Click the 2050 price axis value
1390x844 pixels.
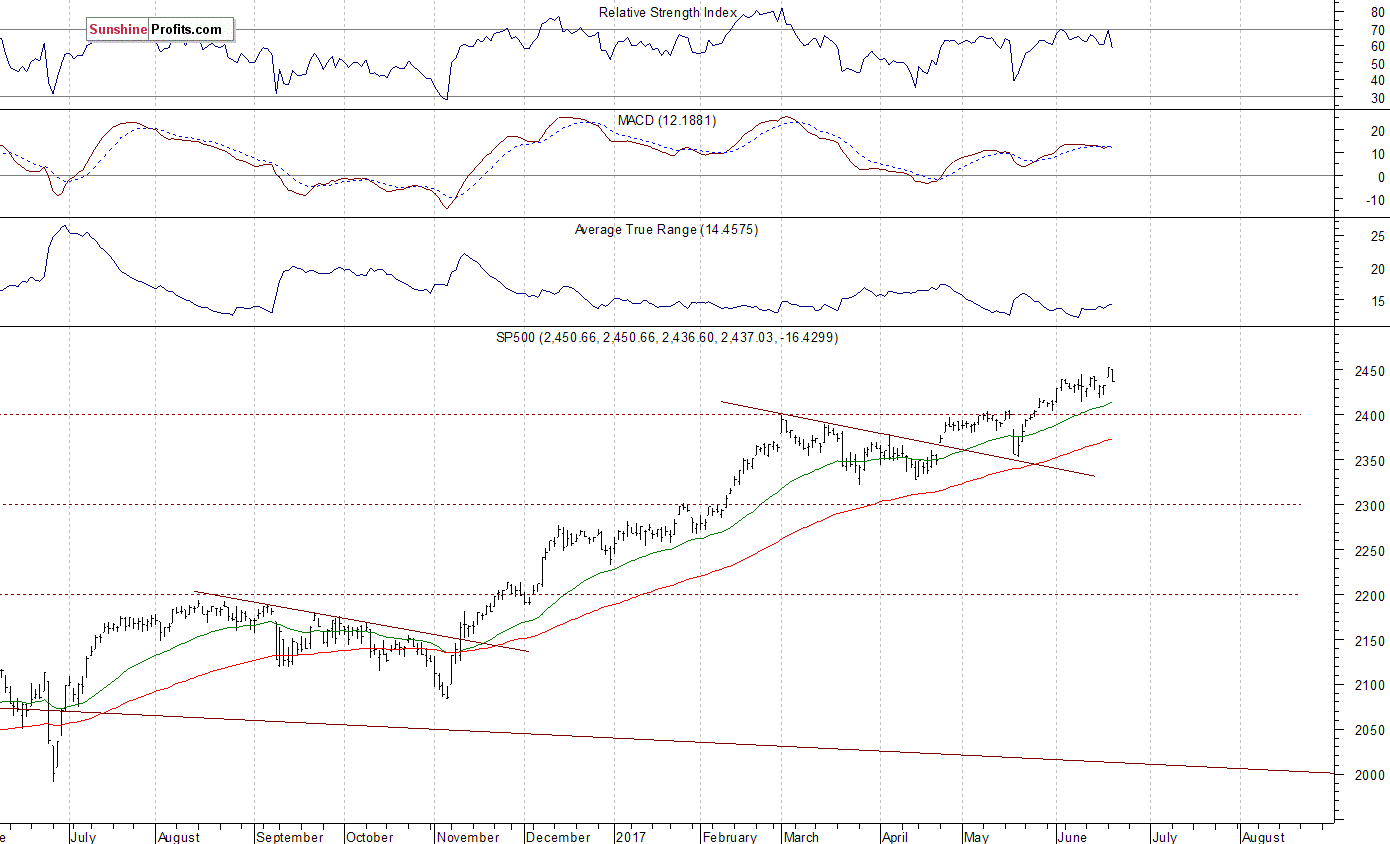[x=1369, y=731]
